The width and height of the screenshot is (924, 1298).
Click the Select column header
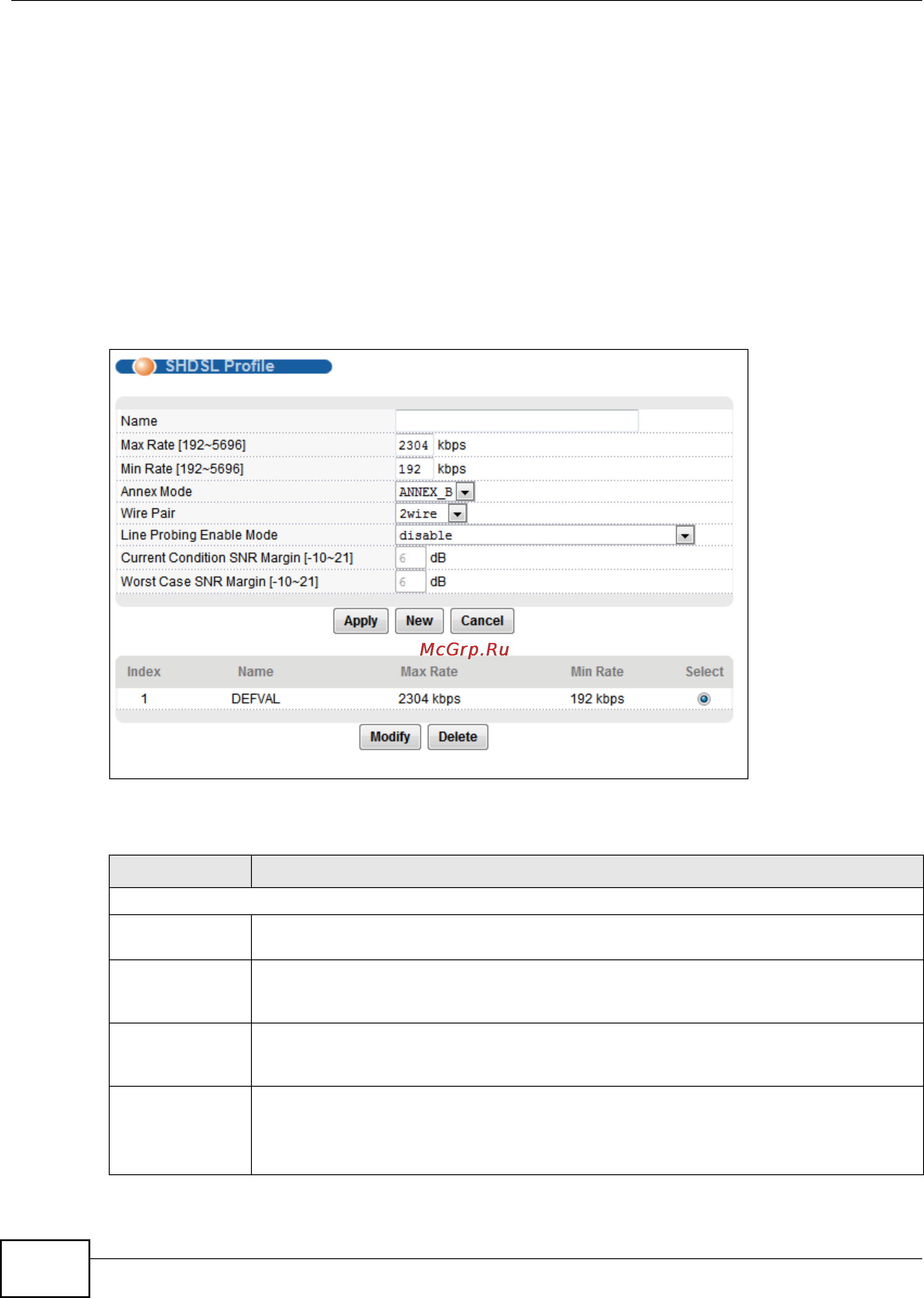click(x=704, y=671)
